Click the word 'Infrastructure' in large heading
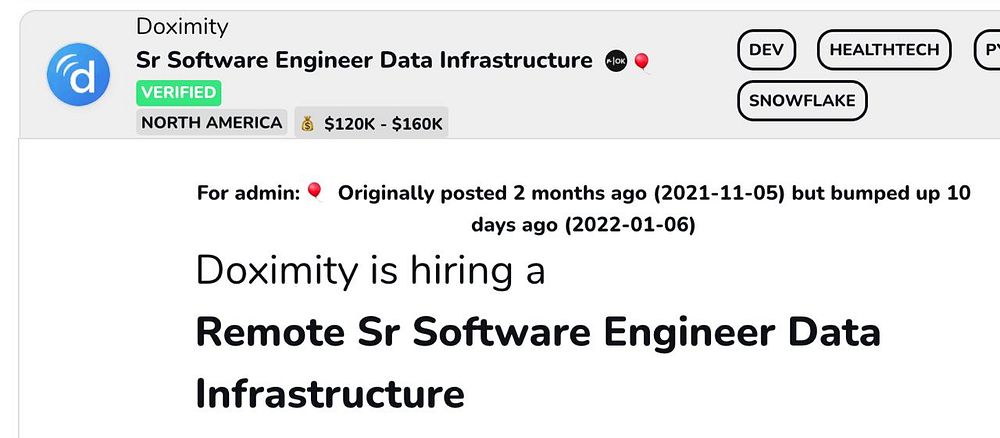This screenshot has width=1000, height=438. pos(330,392)
